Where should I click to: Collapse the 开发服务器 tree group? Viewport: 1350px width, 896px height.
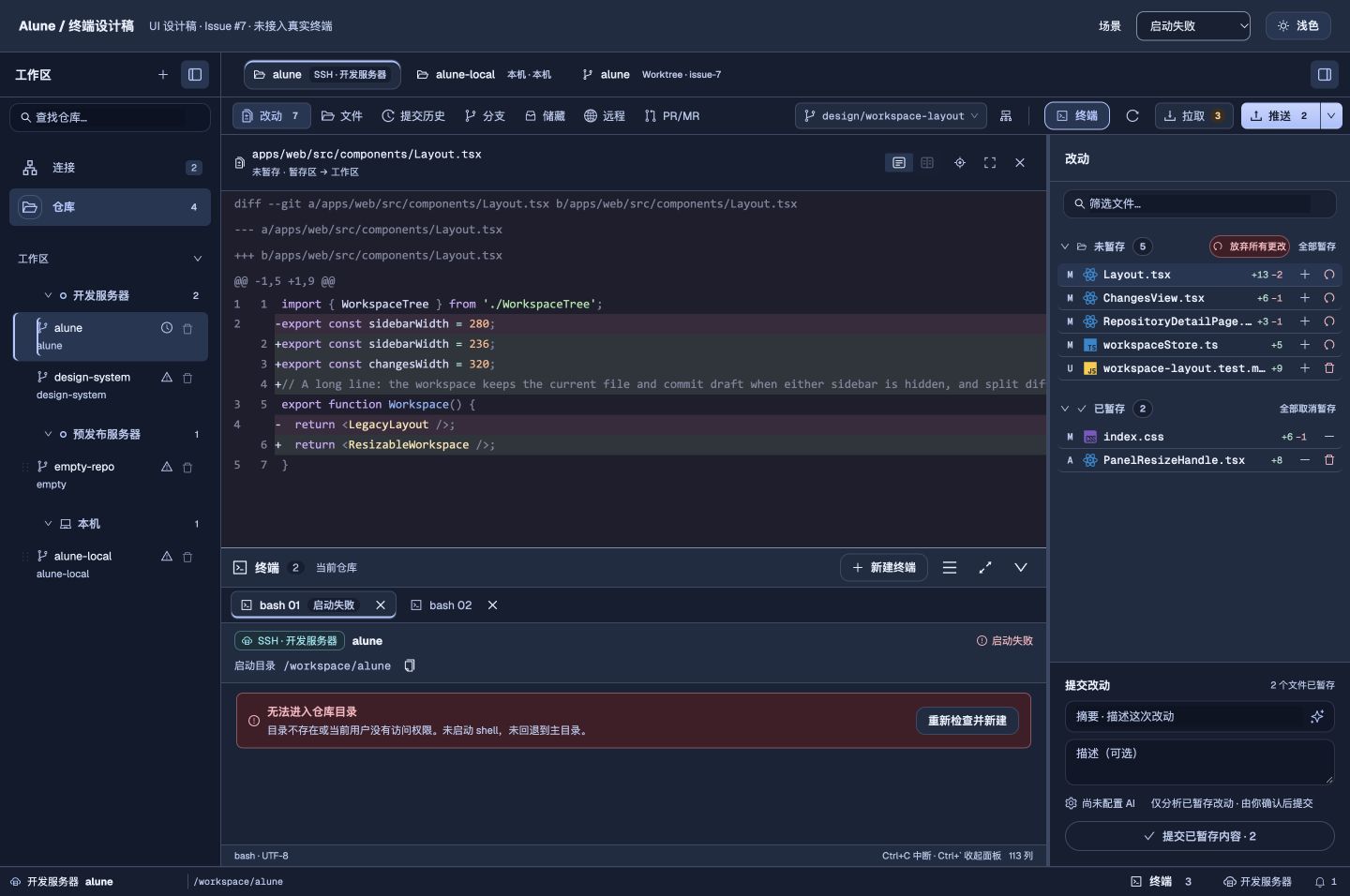coord(48,295)
